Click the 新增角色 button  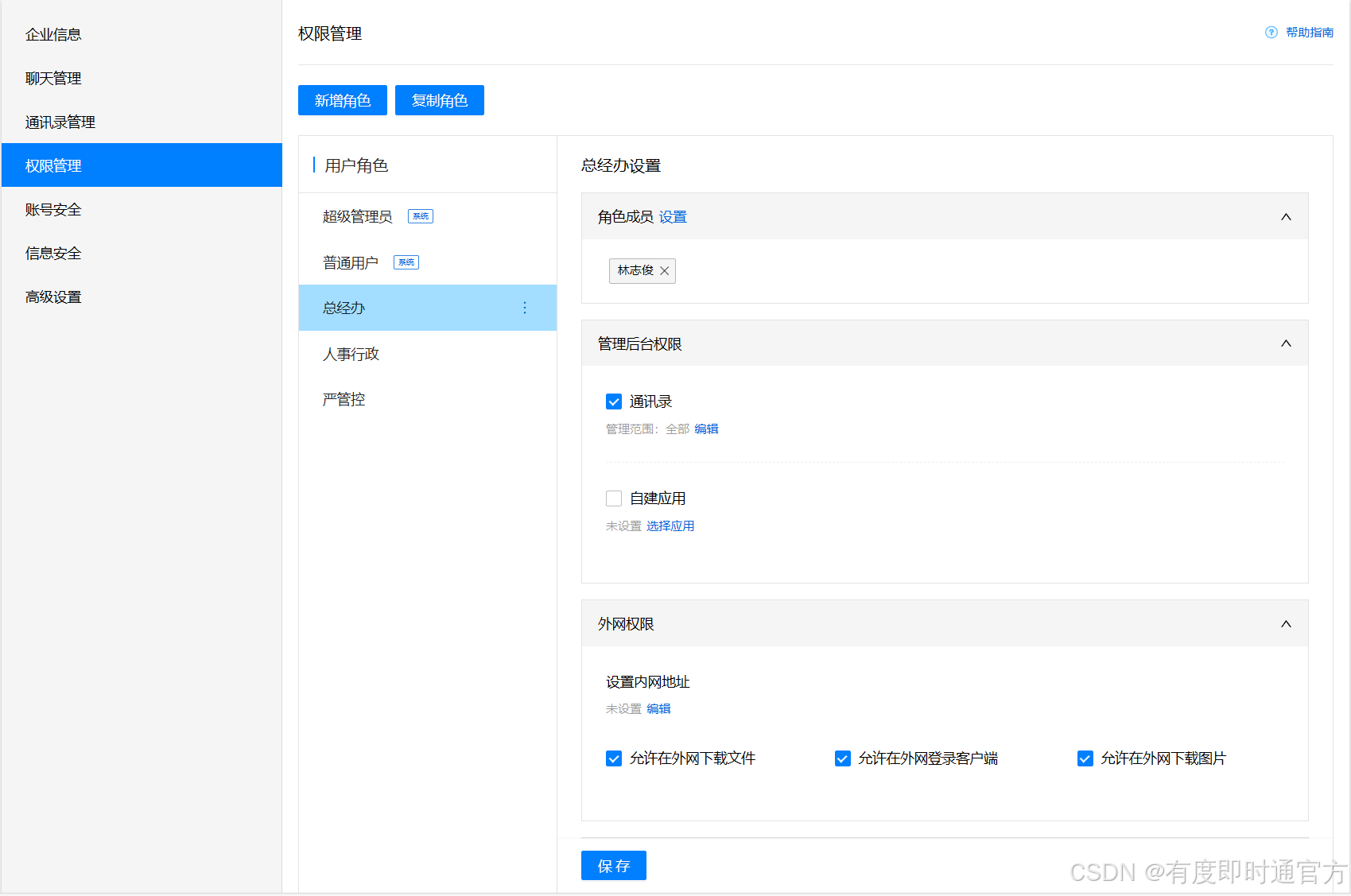(342, 99)
